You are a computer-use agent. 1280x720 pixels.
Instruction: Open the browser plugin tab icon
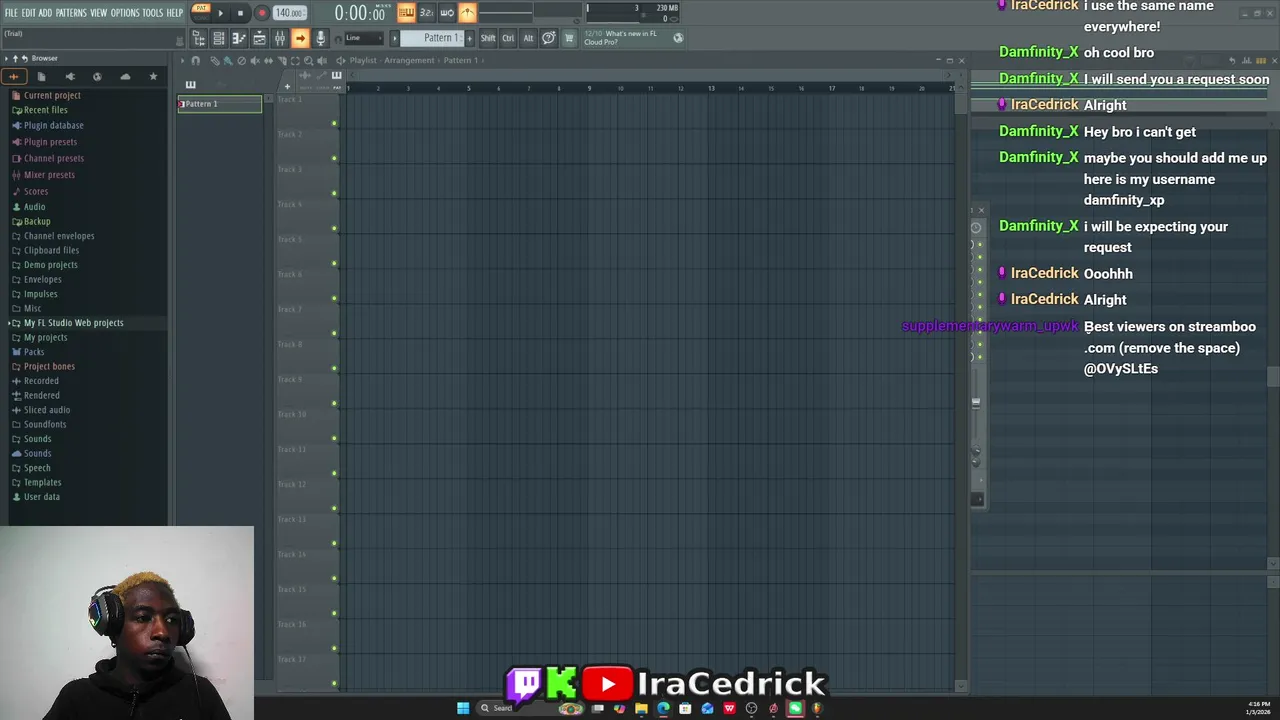point(70,77)
